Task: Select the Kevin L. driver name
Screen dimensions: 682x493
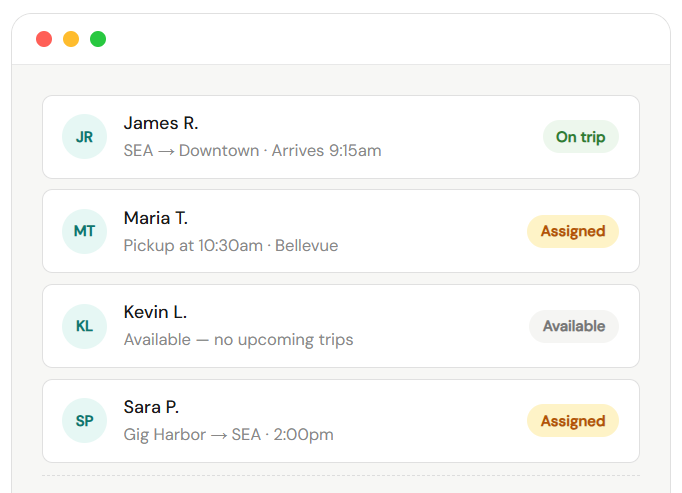Action: point(155,312)
